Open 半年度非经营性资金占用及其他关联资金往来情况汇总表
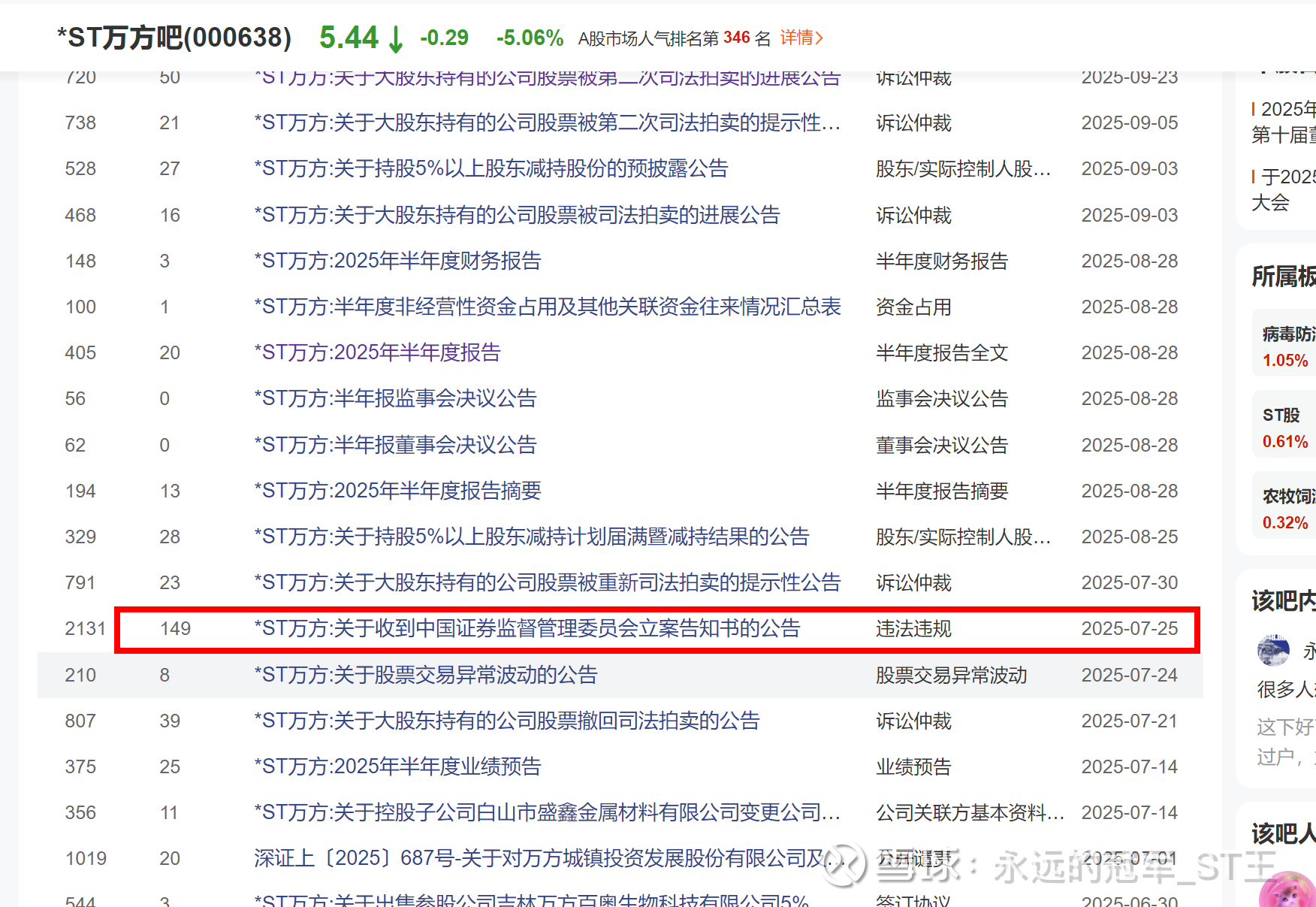Viewport: 1316px width, 907px height. (548, 307)
